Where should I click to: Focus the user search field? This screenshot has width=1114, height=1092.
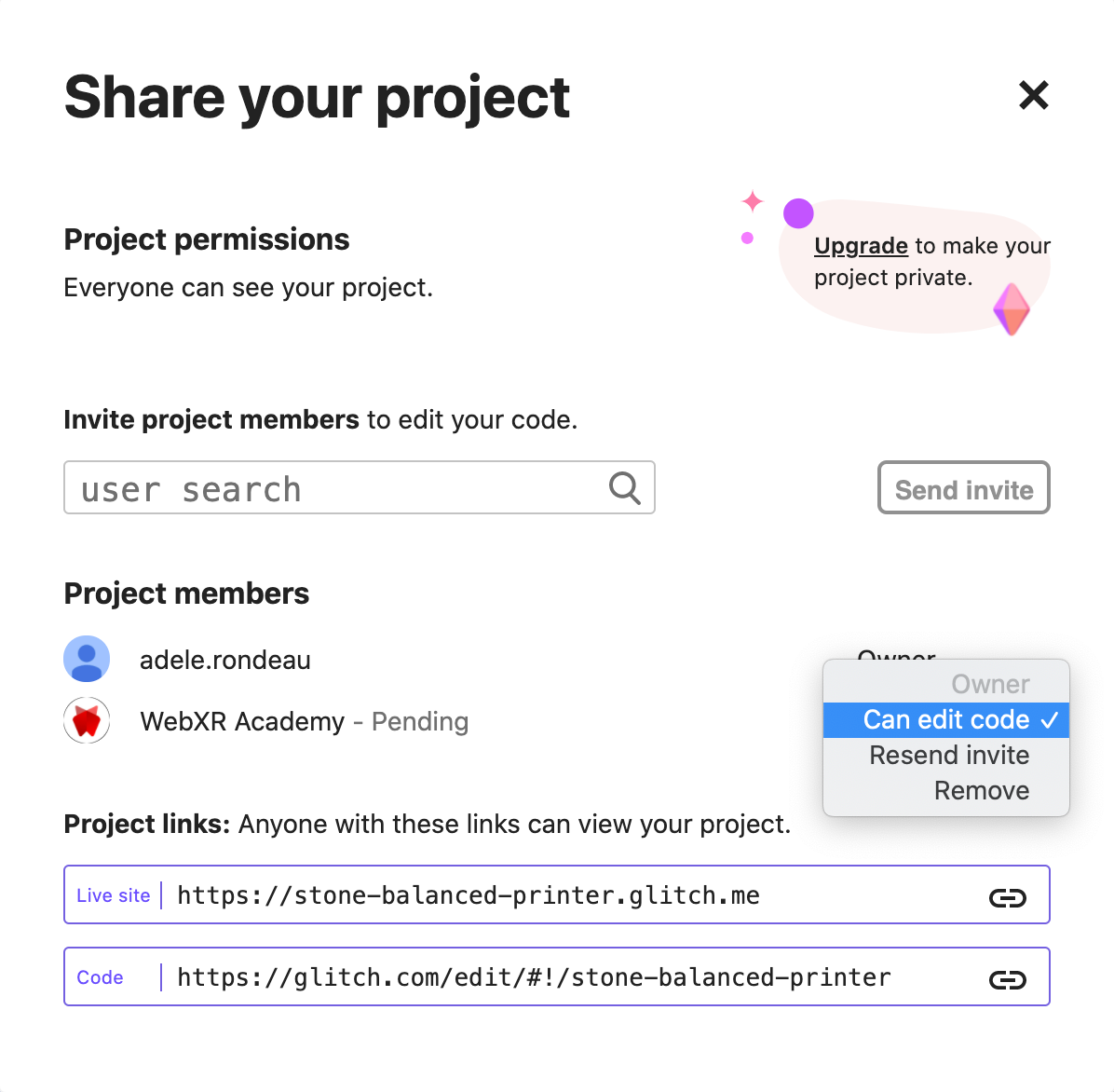click(x=335, y=488)
